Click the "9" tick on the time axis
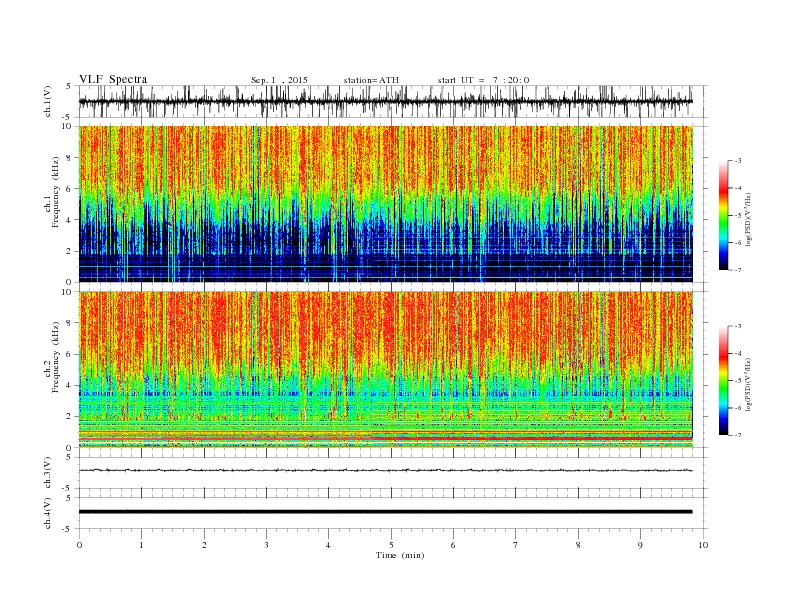This screenshot has height=612, width=792. point(640,545)
